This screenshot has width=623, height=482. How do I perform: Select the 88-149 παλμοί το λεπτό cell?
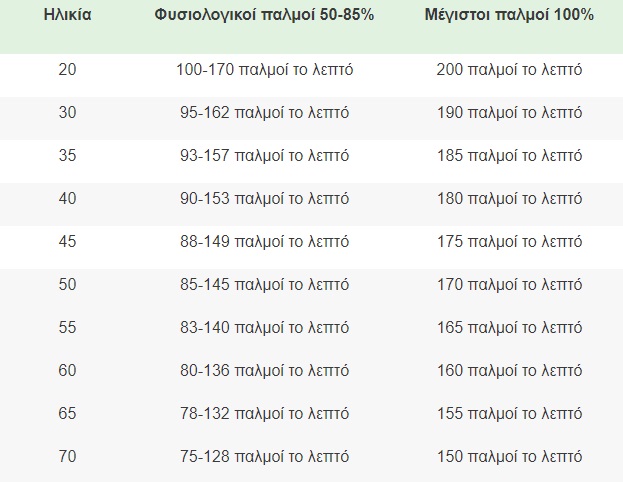[x=262, y=242]
